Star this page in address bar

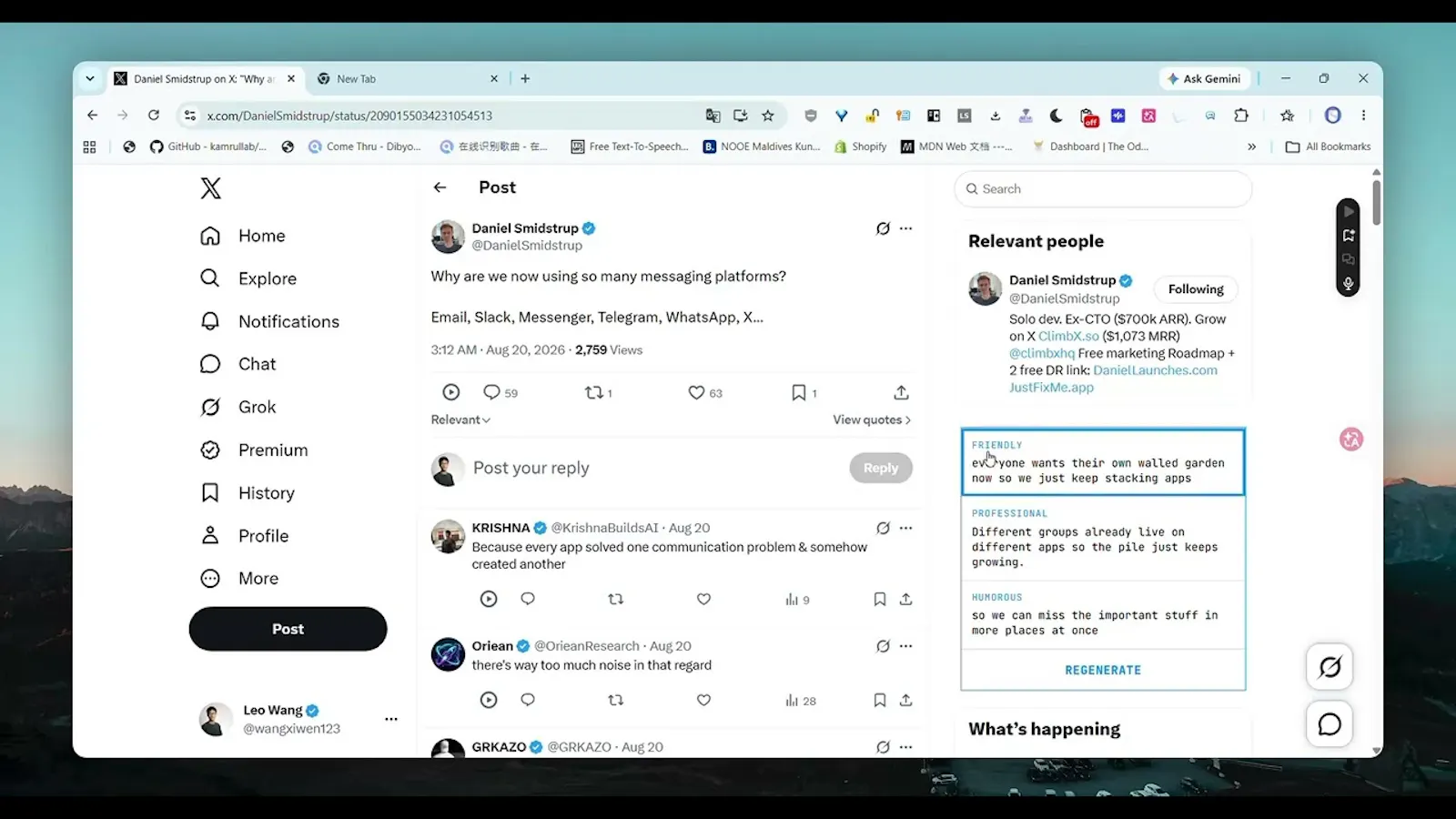[768, 116]
